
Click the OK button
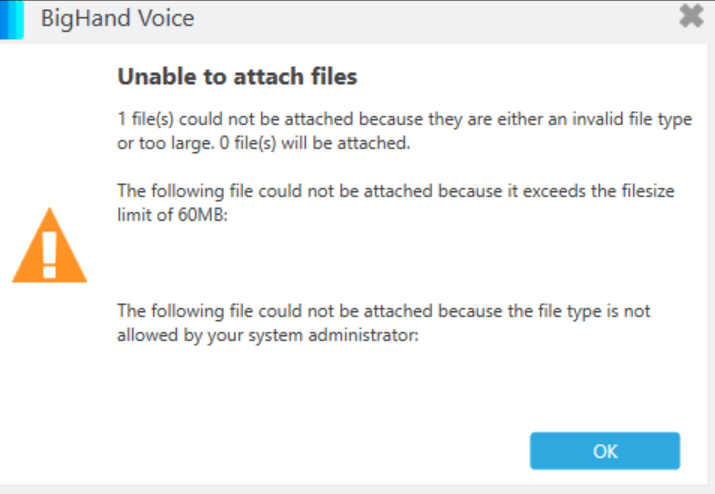[605, 450]
